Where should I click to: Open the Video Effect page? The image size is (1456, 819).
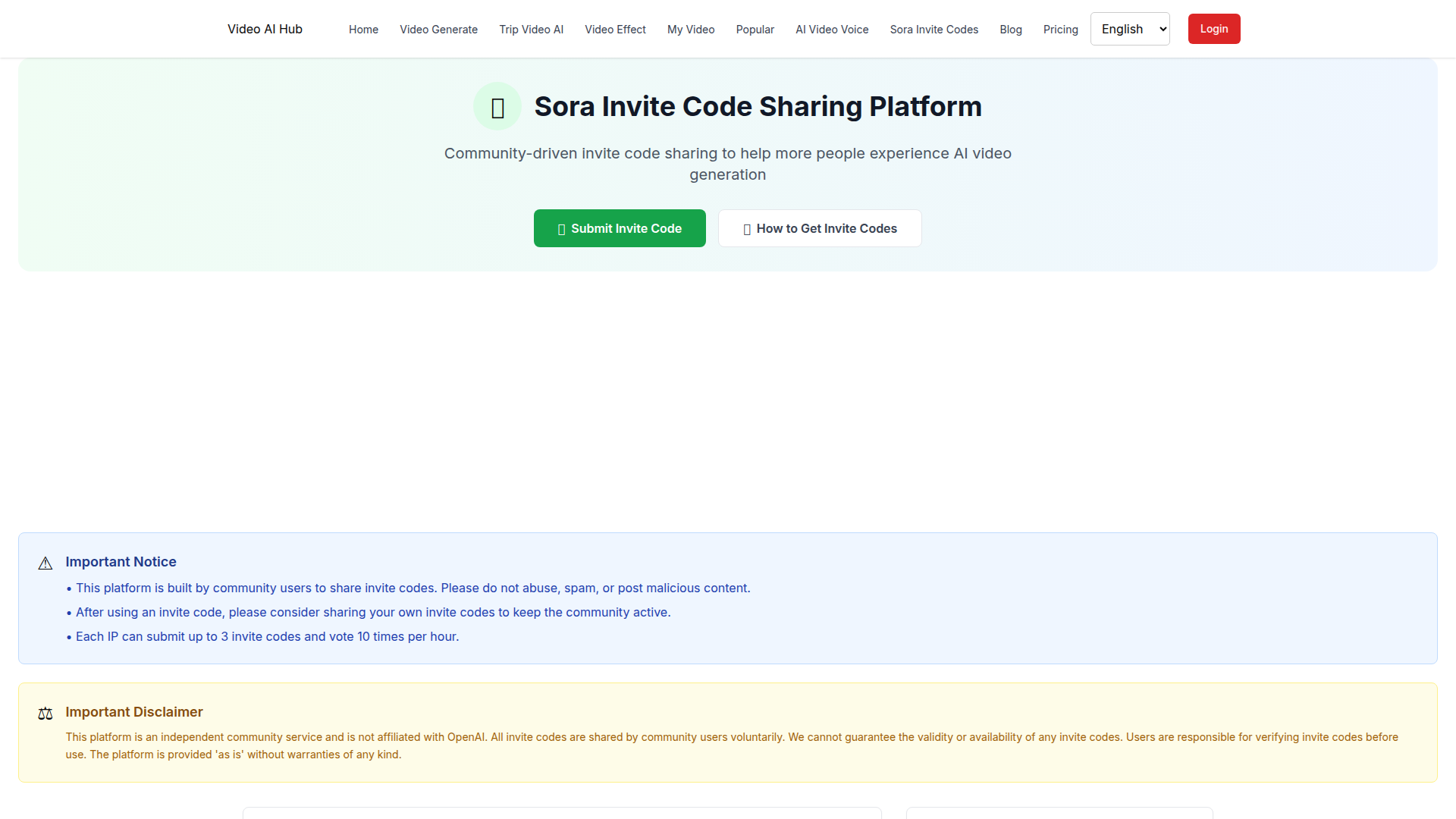click(x=615, y=30)
